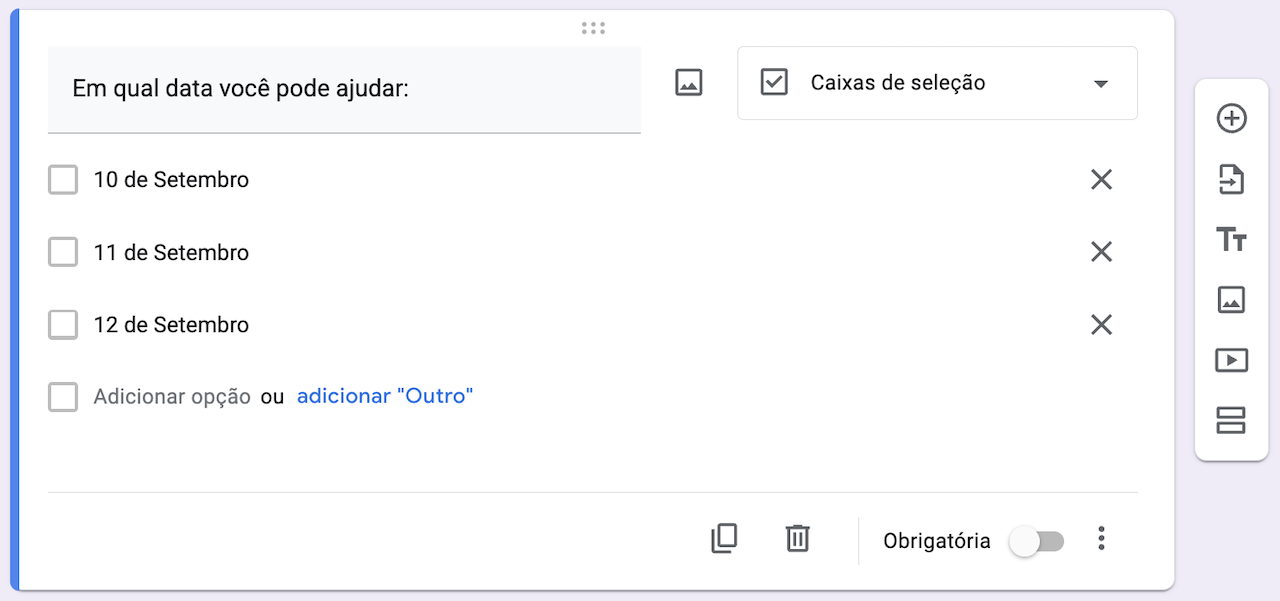Screen dimensions: 1280x601
Task: Check the 10 de Setembro box
Action: [x=63, y=180]
